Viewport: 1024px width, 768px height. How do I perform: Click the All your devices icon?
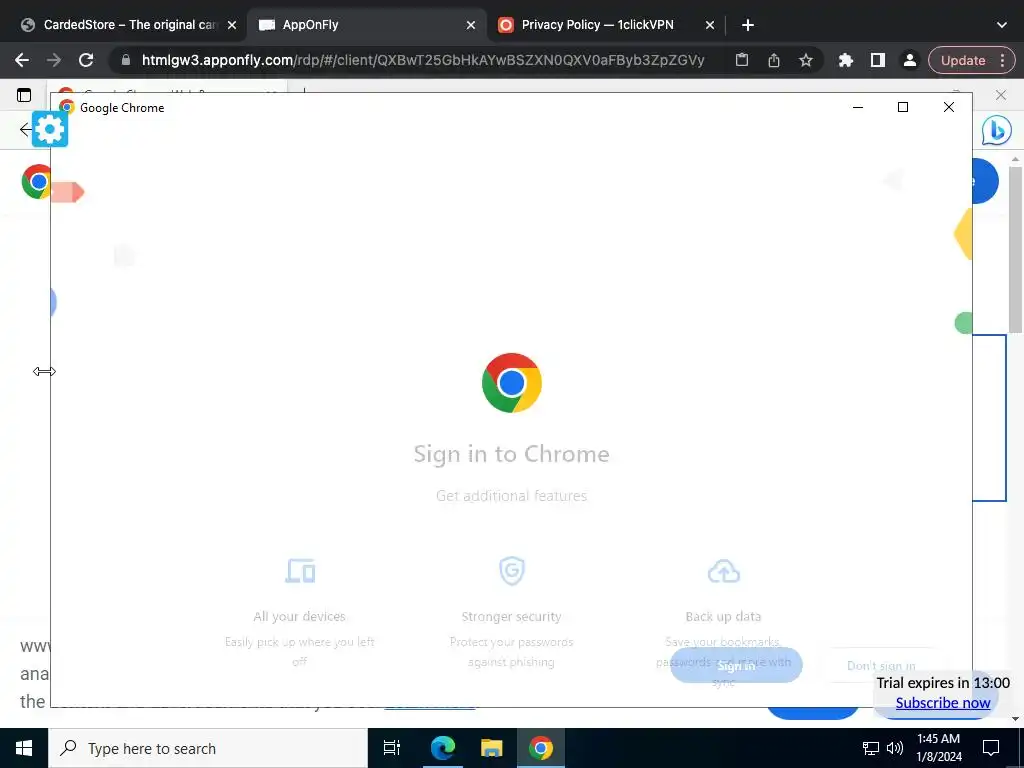(300, 571)
